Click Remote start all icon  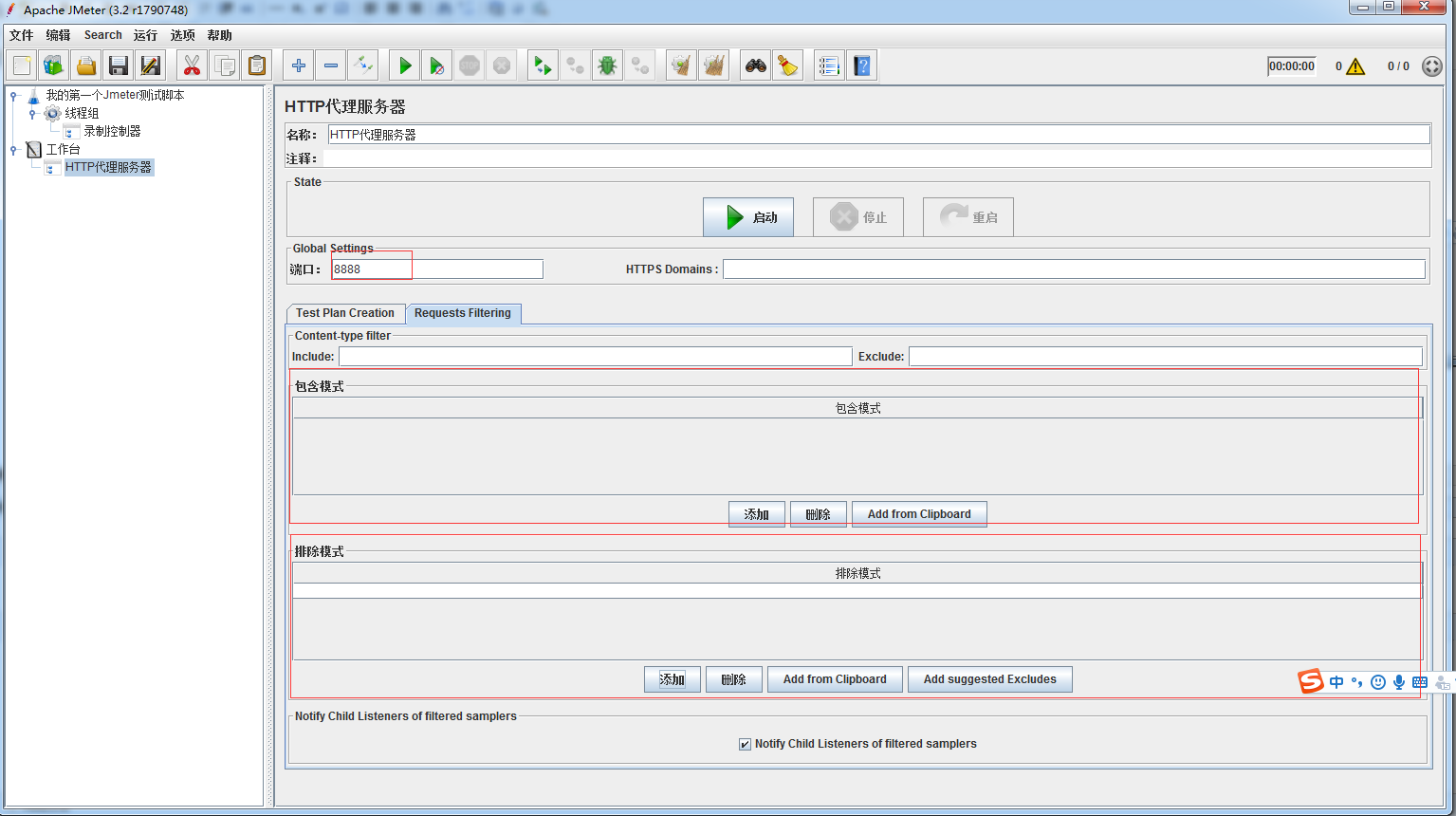coord(543,65)
